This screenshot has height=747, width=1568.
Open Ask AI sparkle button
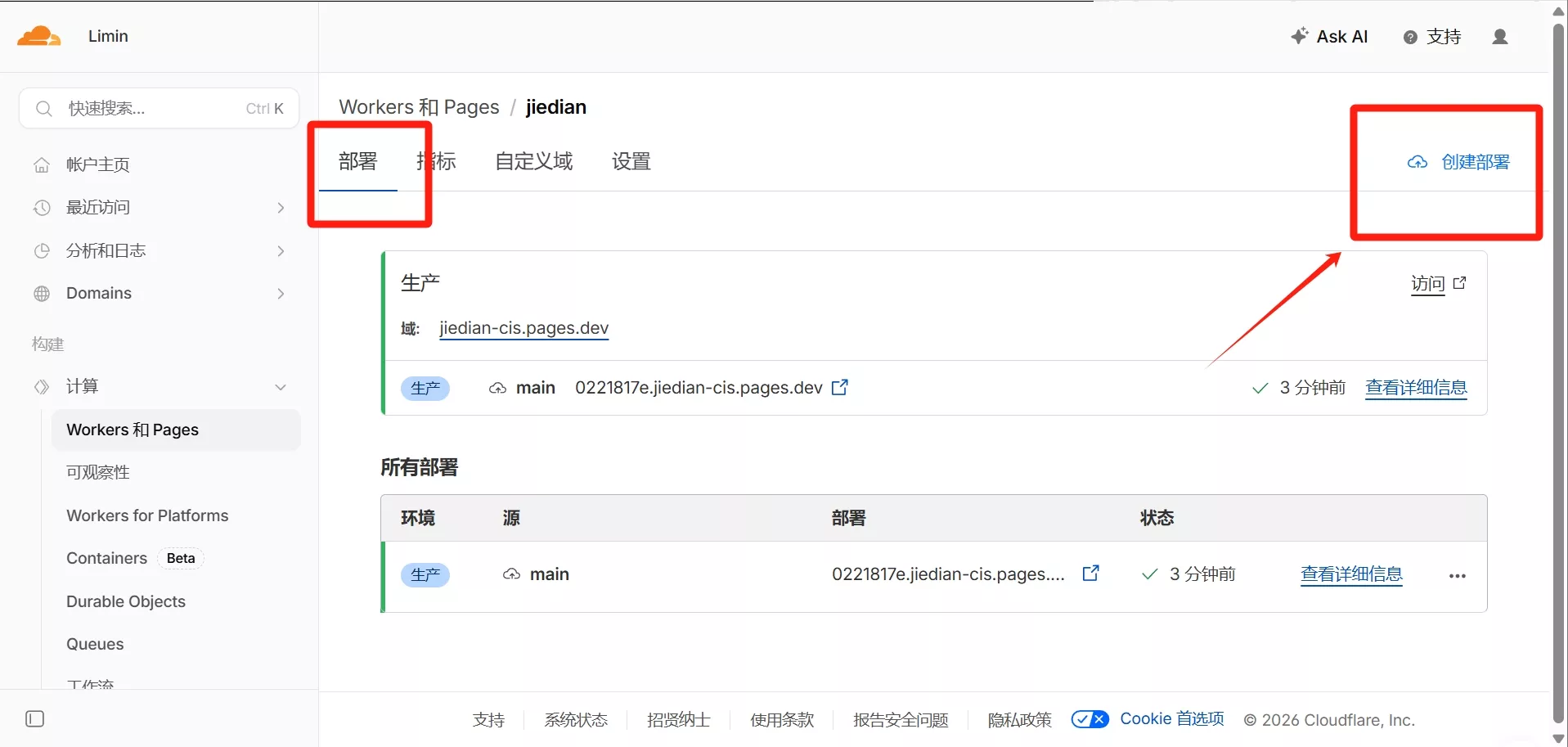1329,36
